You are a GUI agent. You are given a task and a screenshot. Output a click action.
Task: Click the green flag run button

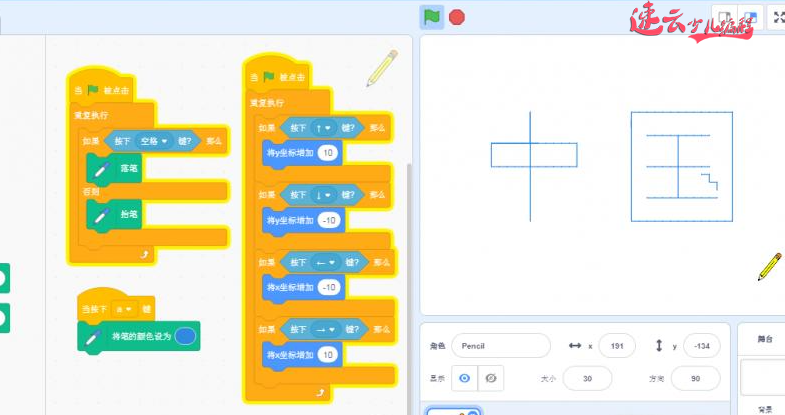[x=431, y=17]
